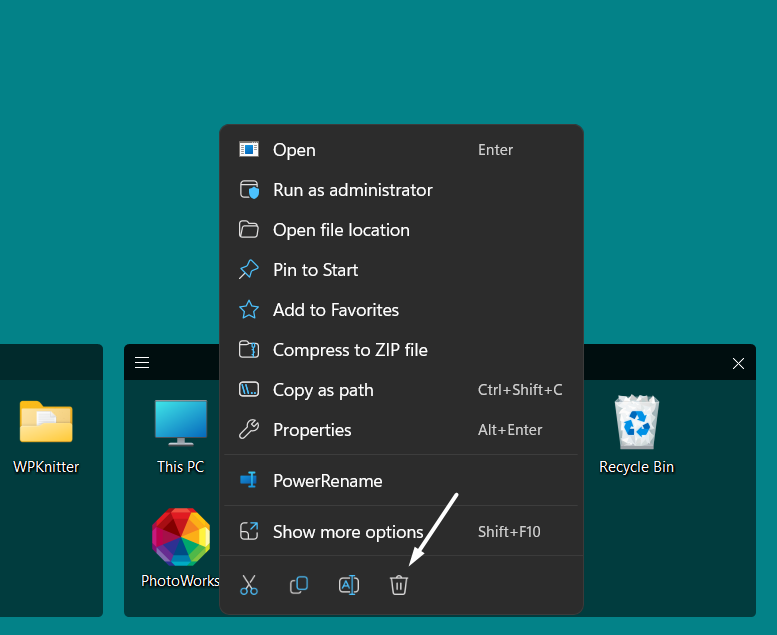Screen dimensions: 777x635
Task: Launch PowerRename from the menu
Action: click(x=327, y=481)
